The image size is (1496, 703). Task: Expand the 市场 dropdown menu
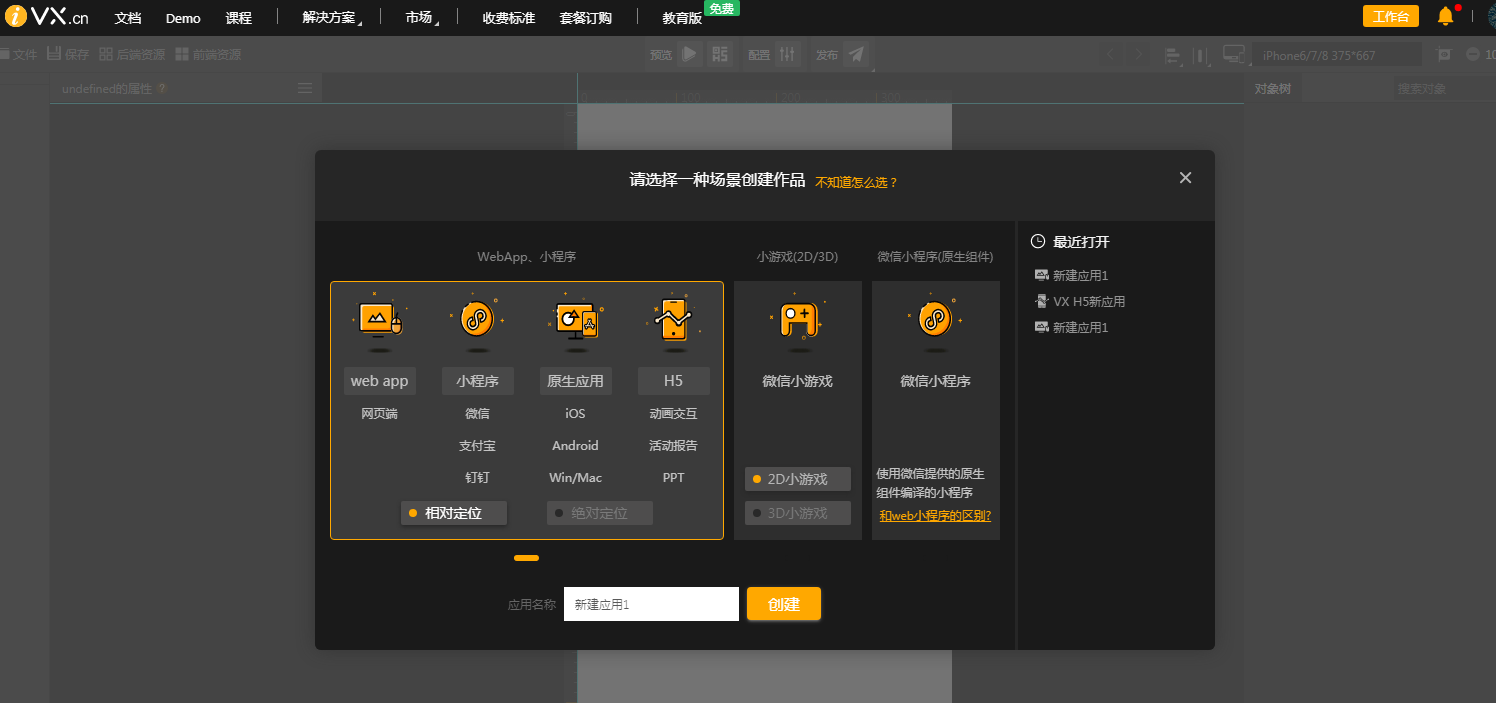tap(422, 18)
